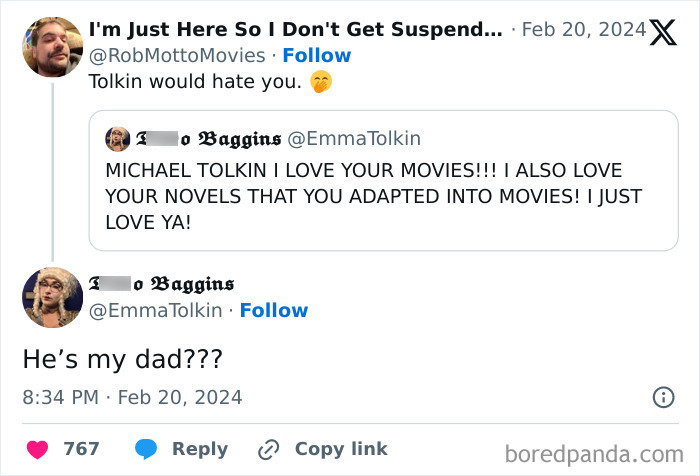This screenshot has width=700, height=476.
Task: Click the X logo icon
Action: click(x=663, y=33)
